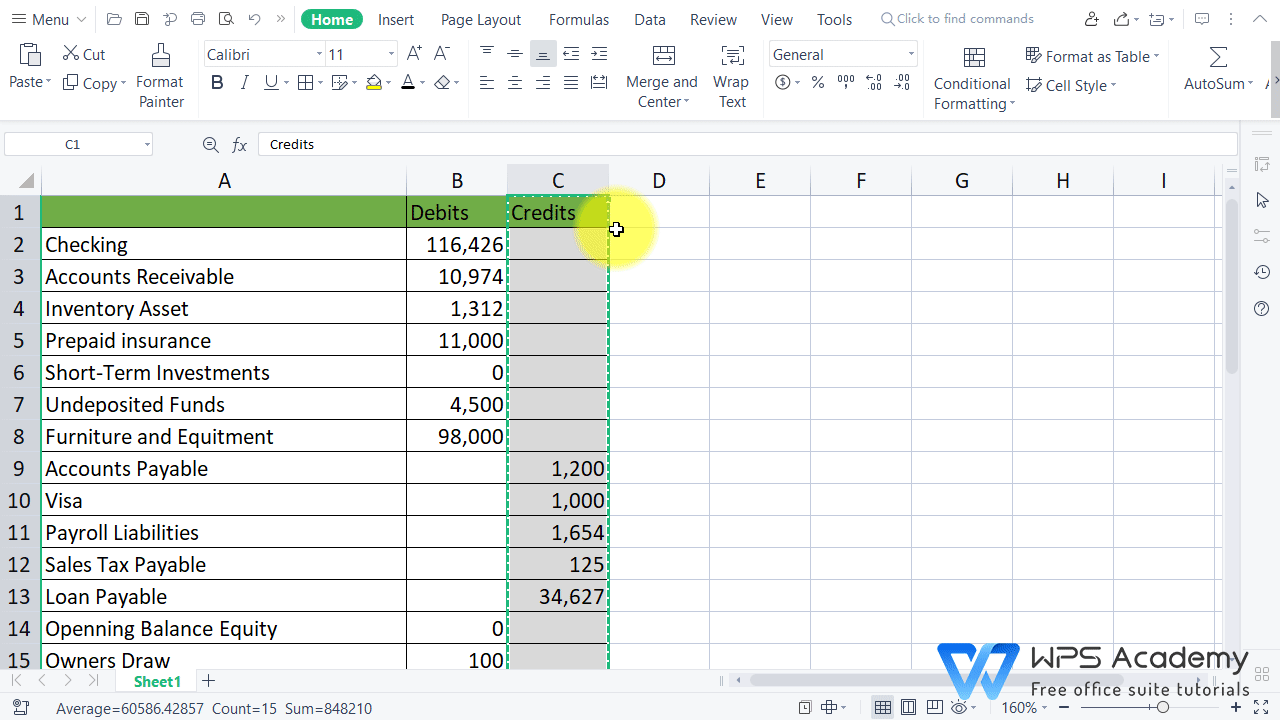
Task: Click the Undo arrow icon
Action: tap(254, 19)
